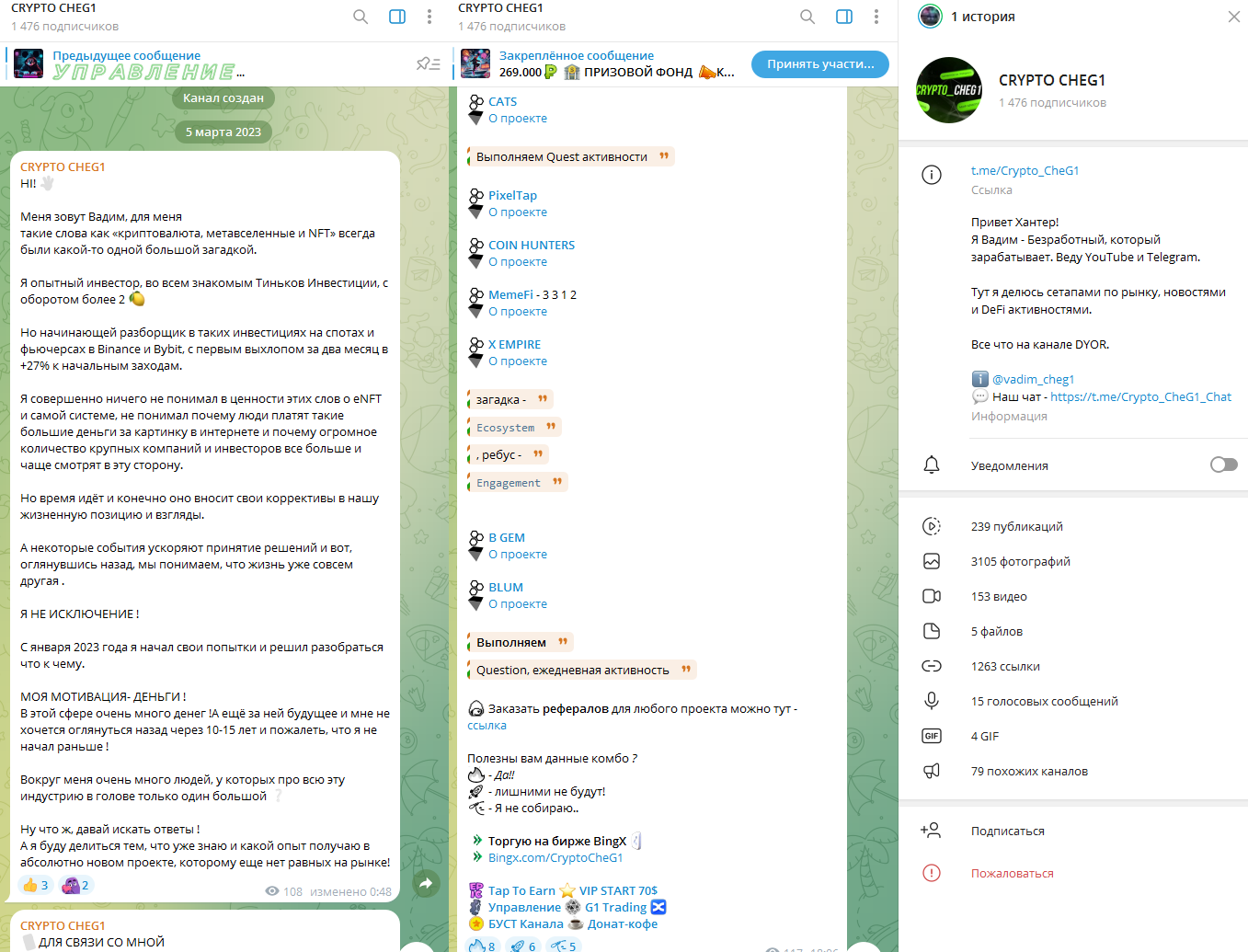Open search in the middle chat header
Image resolution: width=1248 pixels, height=952 pixels.
click(807, 17)
